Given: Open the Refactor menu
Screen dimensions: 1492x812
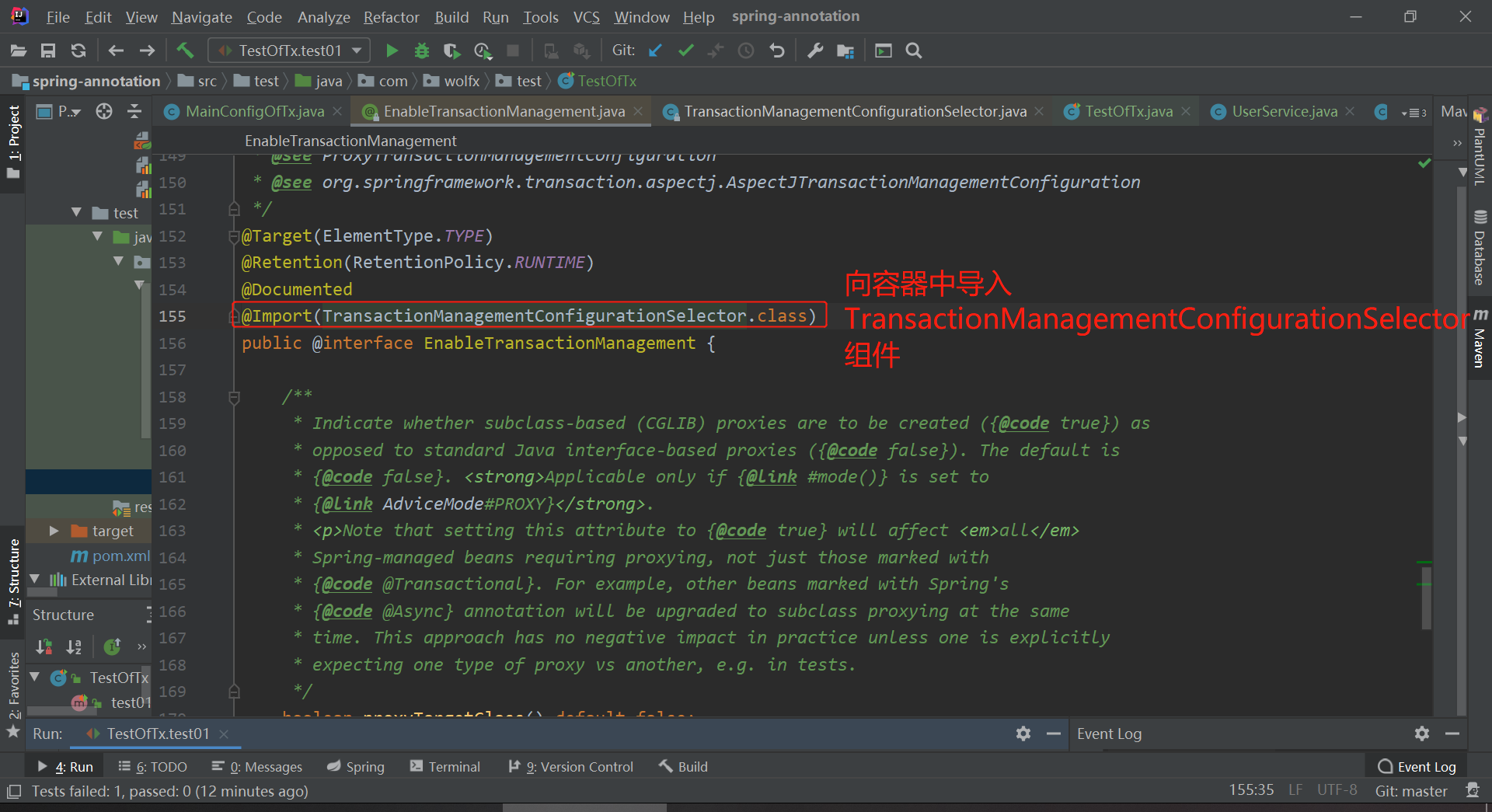Looking at the screenshot, I should point(391,16).
